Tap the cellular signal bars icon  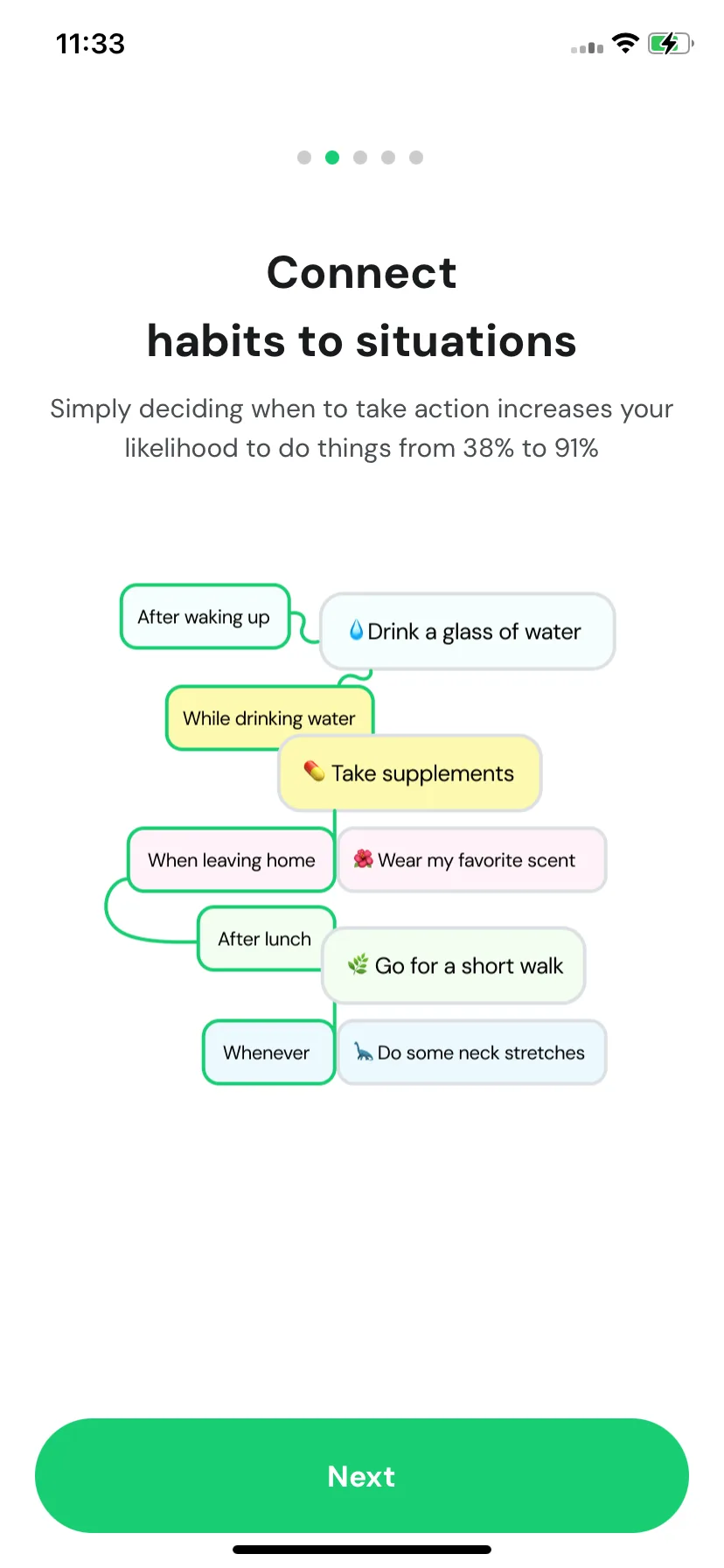point(587,47)
